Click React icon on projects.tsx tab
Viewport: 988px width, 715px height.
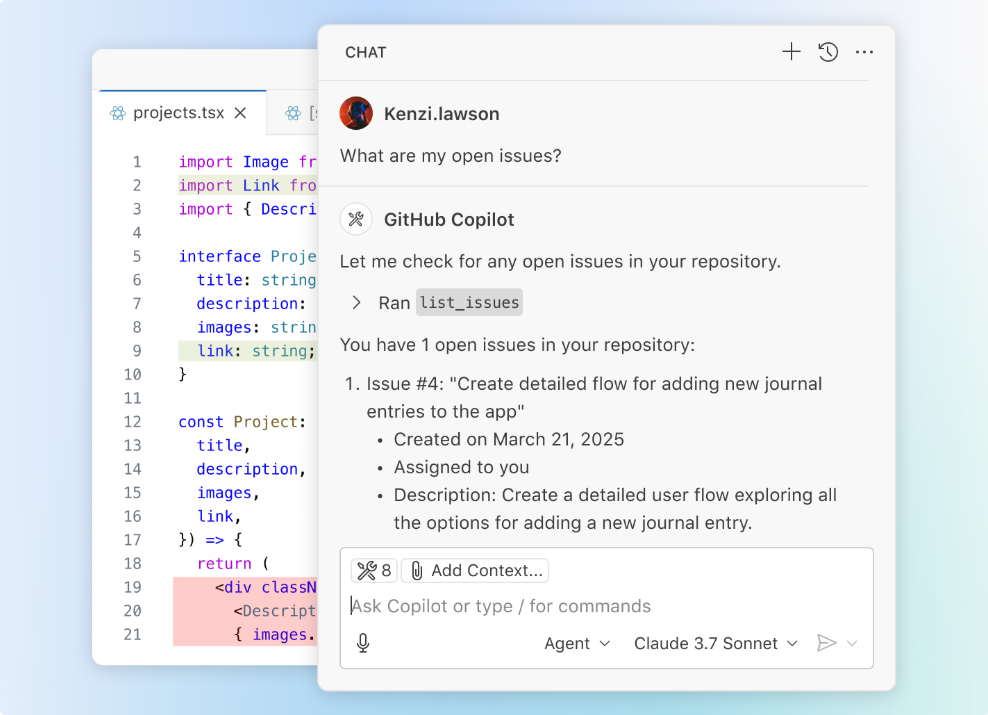(x=118, y=113)
